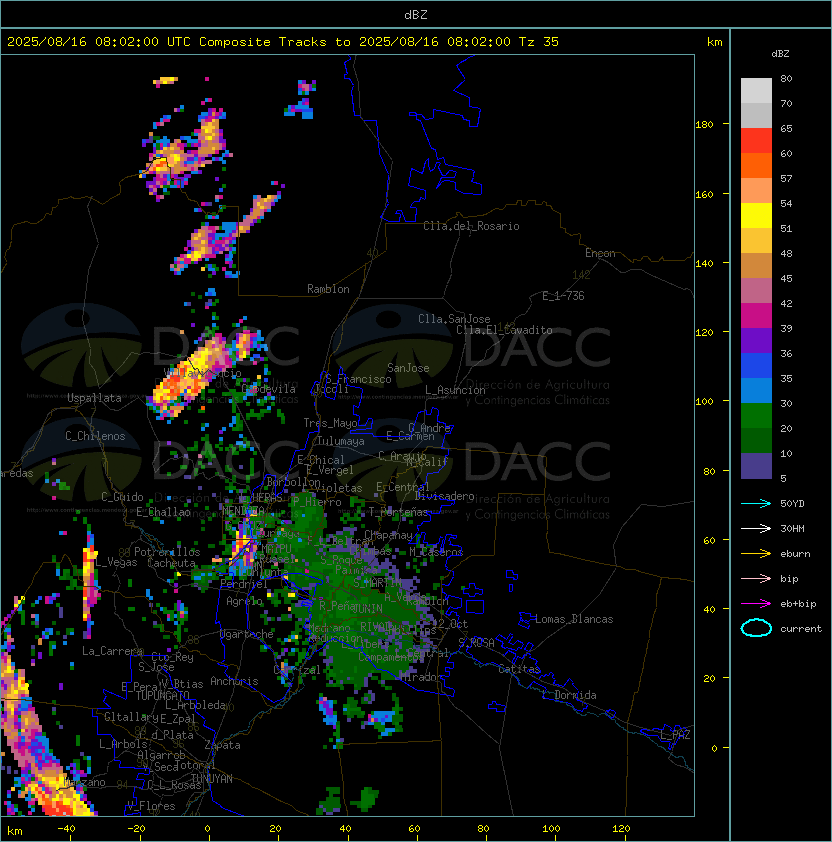832x842 pixels.
Task: Click the cyan 50YD track arrow in legend
Action: pos(756,503)
